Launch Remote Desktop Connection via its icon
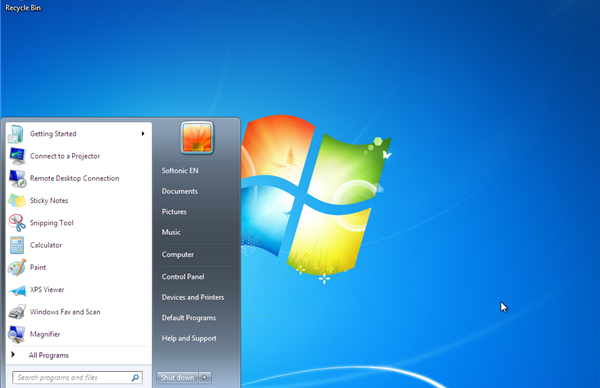Viewport: 600px width, 388px height. pyautogui.click(x=17, y=179)
